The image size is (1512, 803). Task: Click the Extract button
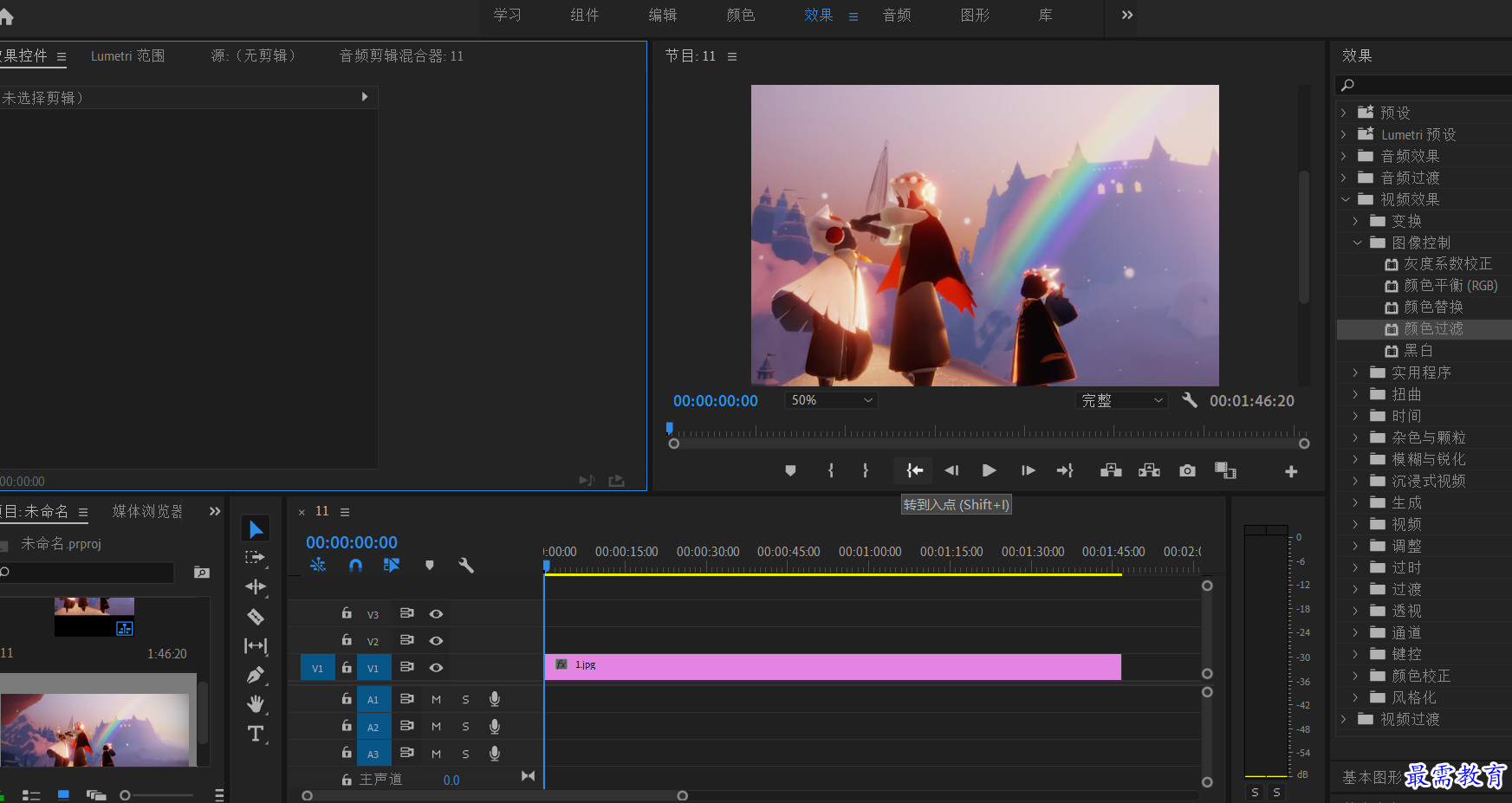pos(1149,470)
